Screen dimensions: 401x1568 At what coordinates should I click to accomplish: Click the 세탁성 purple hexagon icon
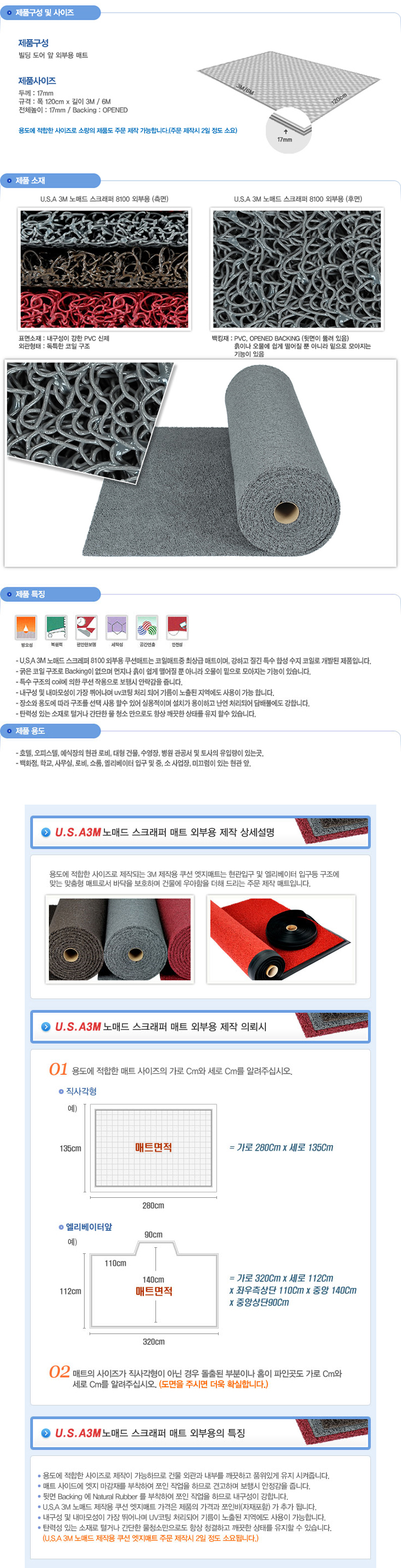pos(117,626)
